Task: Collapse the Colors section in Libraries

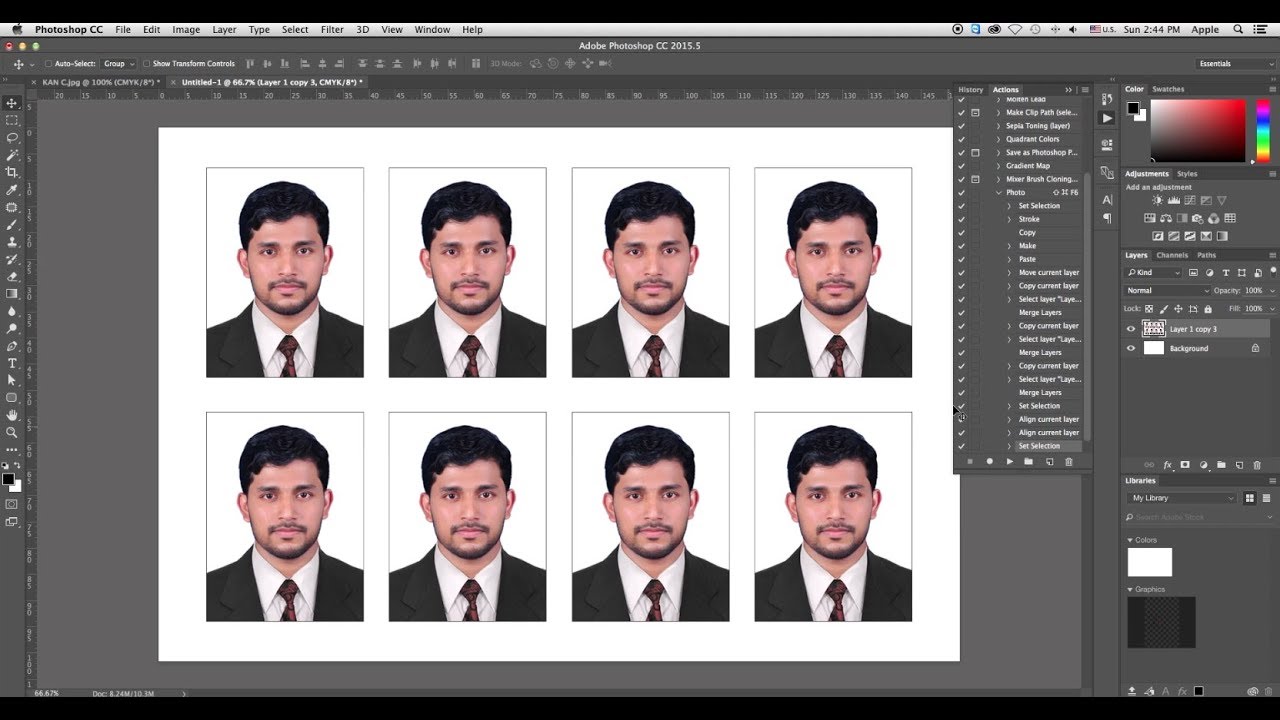Action: (x=1131, y=540)
